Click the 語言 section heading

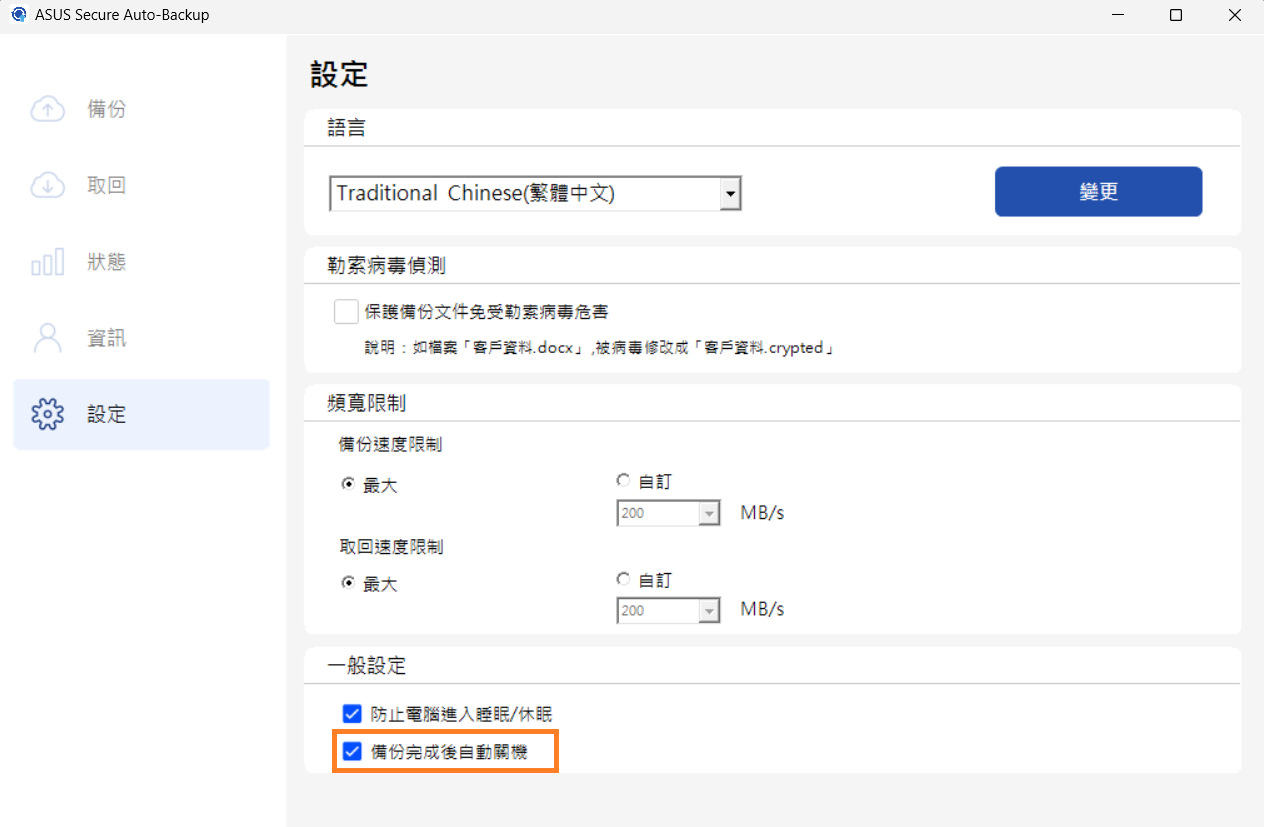point(346,128)
